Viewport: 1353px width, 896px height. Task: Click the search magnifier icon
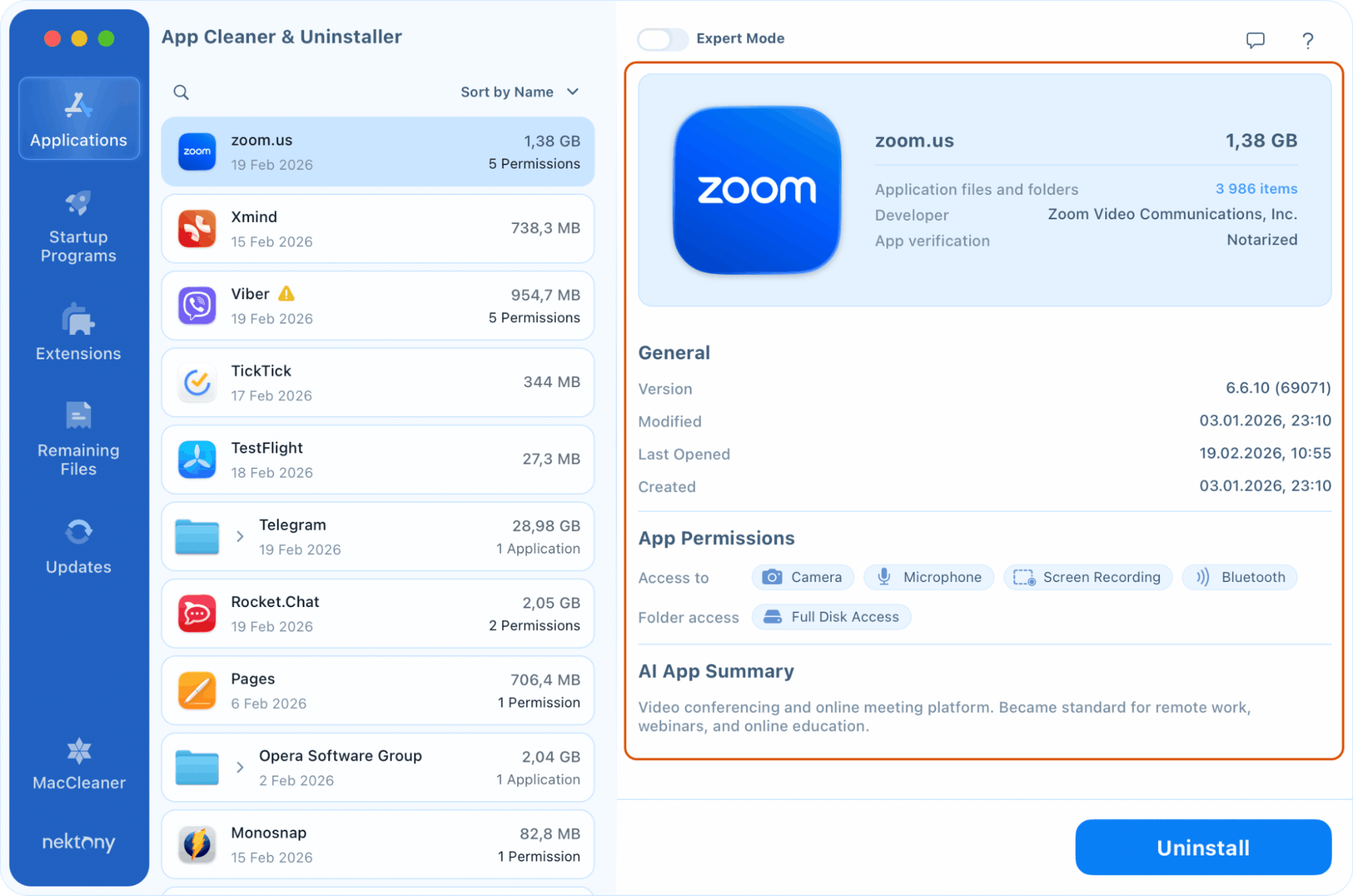pos(180,92)
